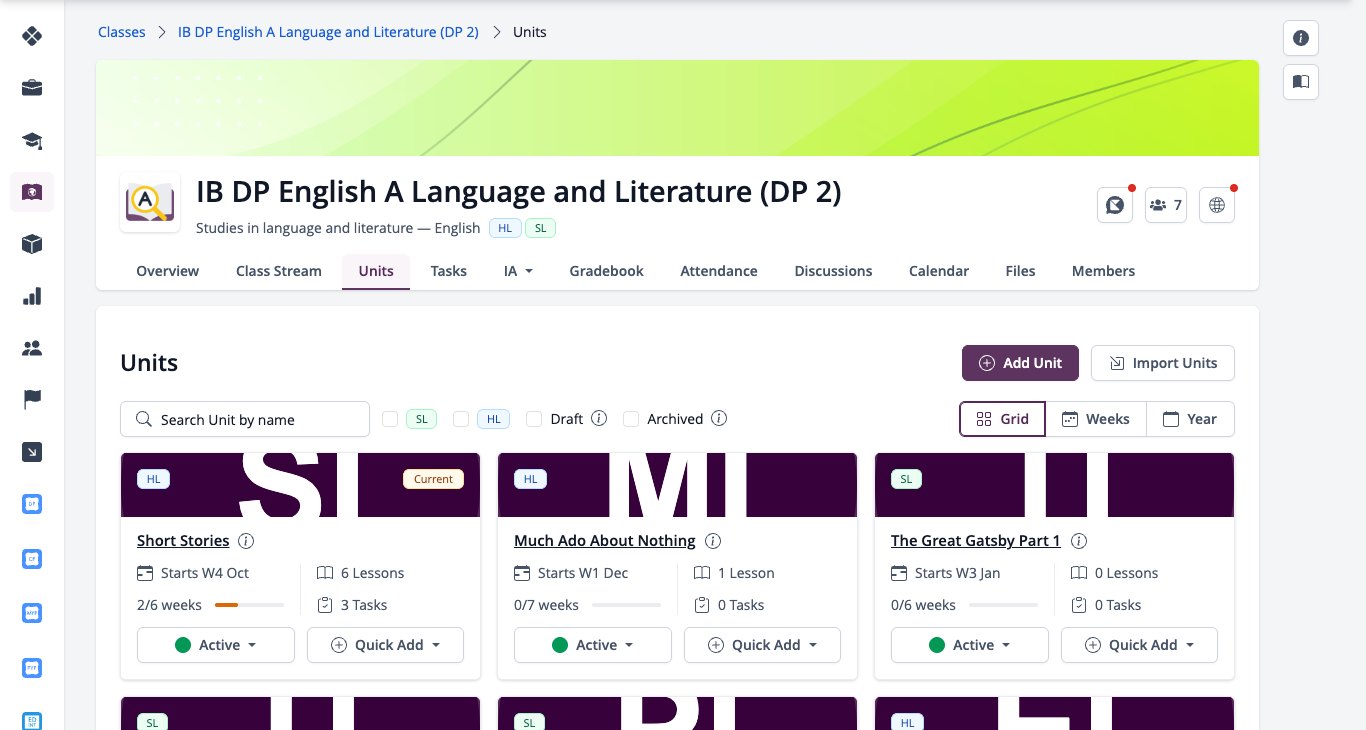Enable the Archived filter checkbox
The image size is (1366, 730).
point(631,419)
